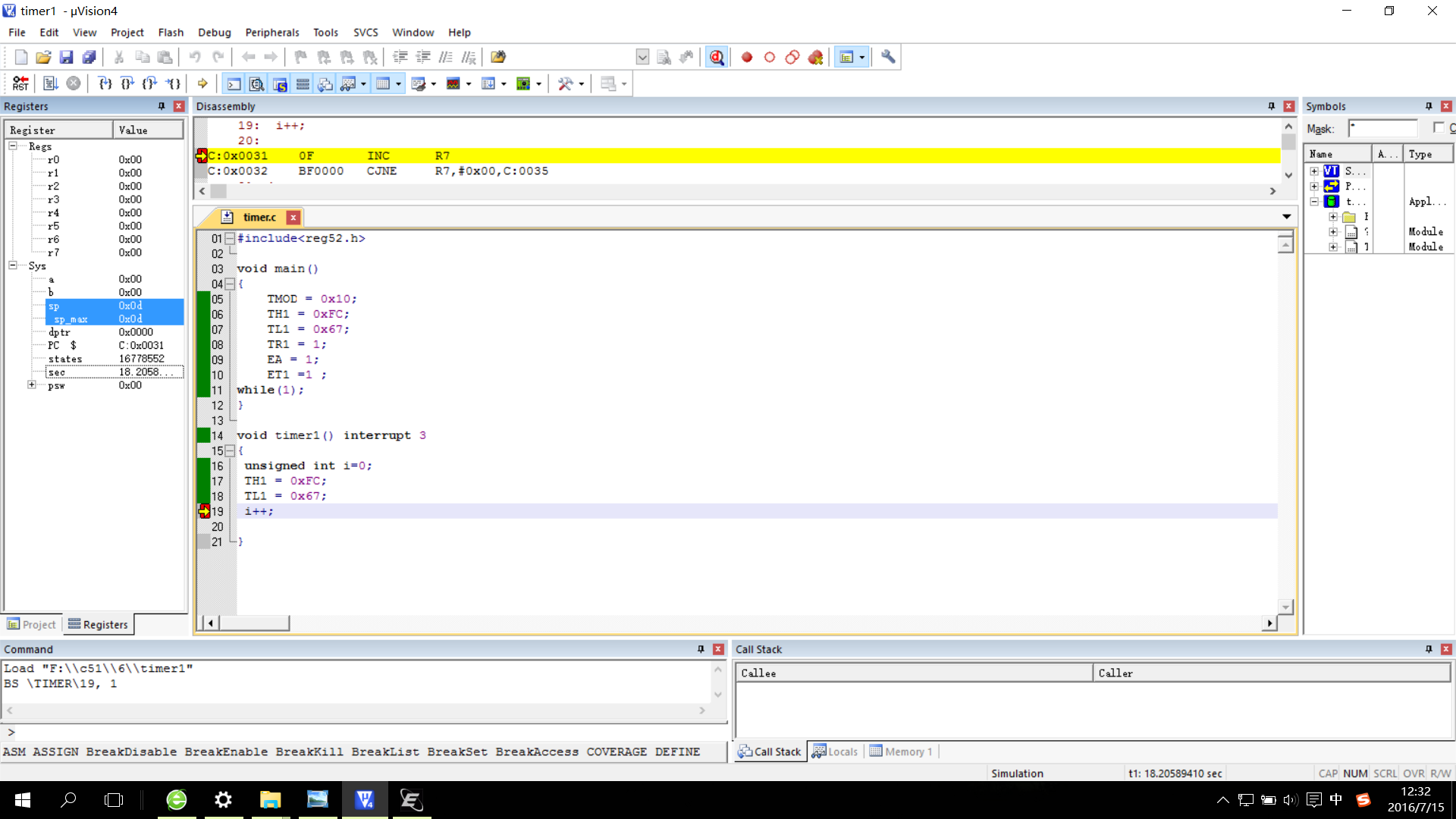Open the Debug menu
This screenshot has width=1456, height=819.
pyautogui.click(x=214, y=33)
